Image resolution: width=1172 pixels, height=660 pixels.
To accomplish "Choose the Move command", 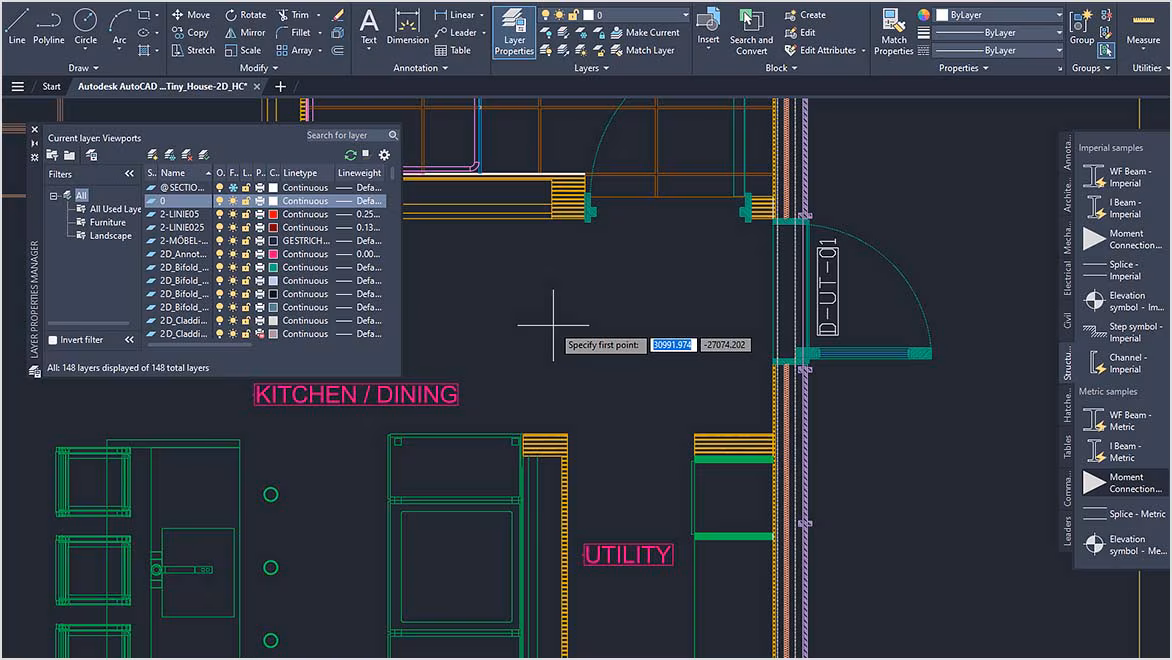I will tap(191, 14).
